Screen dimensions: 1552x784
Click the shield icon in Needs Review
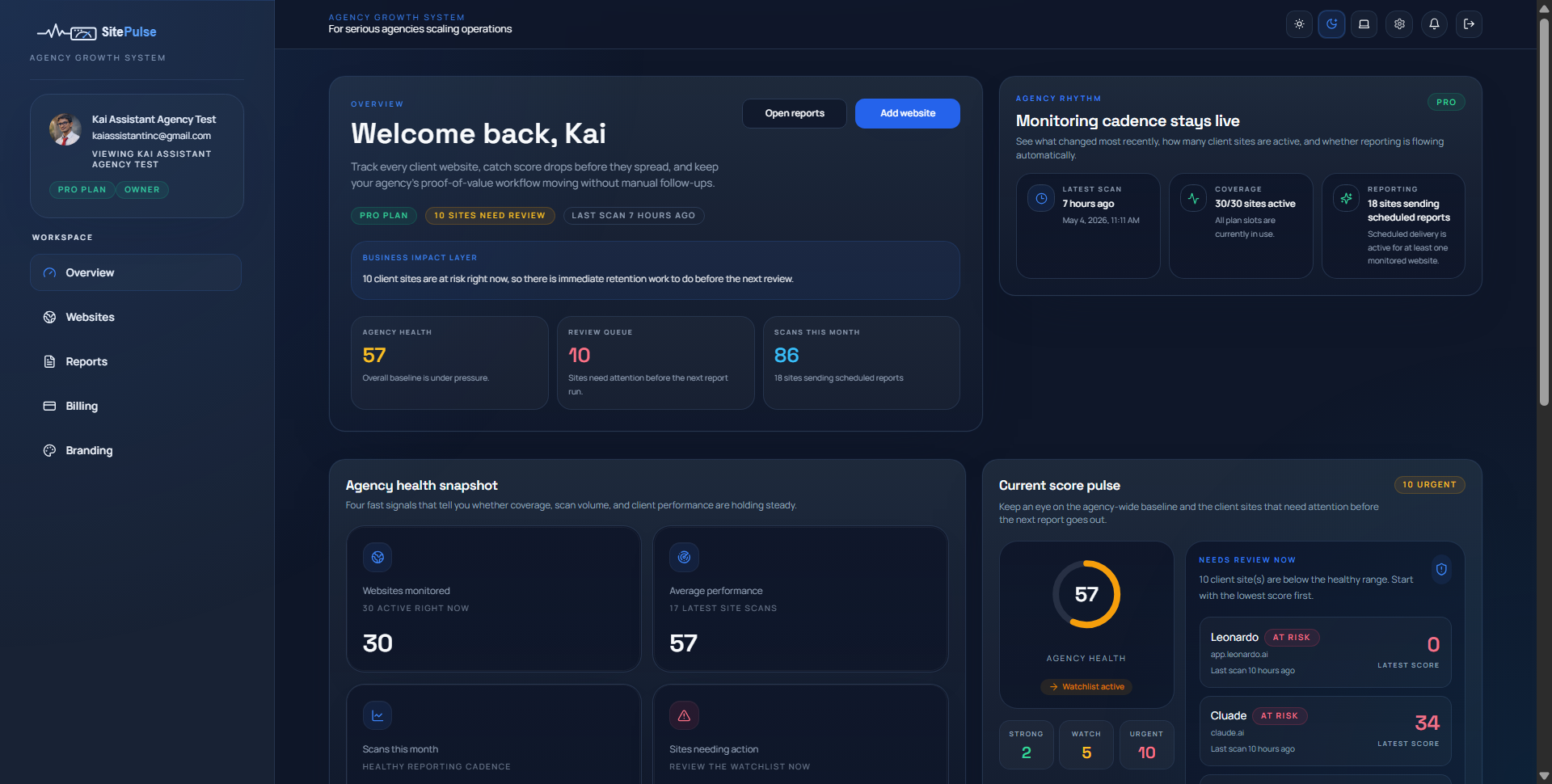1441,570
